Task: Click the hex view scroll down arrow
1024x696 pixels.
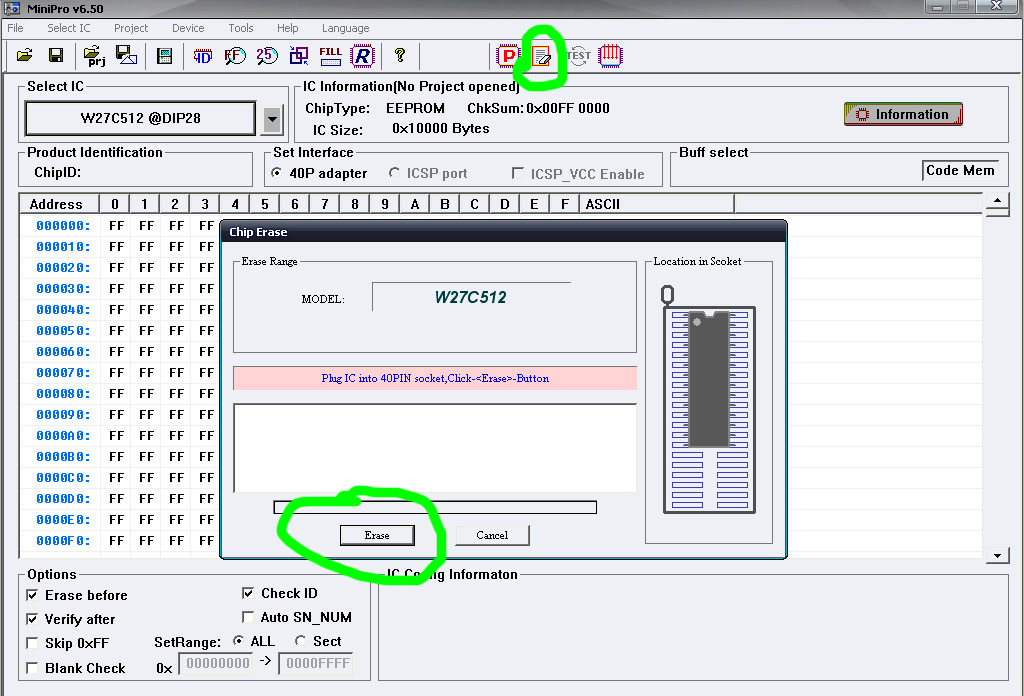Action: (997, 556)
